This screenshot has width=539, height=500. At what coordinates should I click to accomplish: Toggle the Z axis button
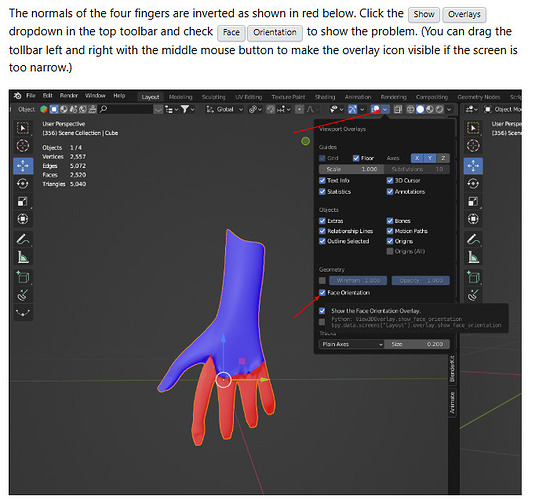[x=443, y=158]
